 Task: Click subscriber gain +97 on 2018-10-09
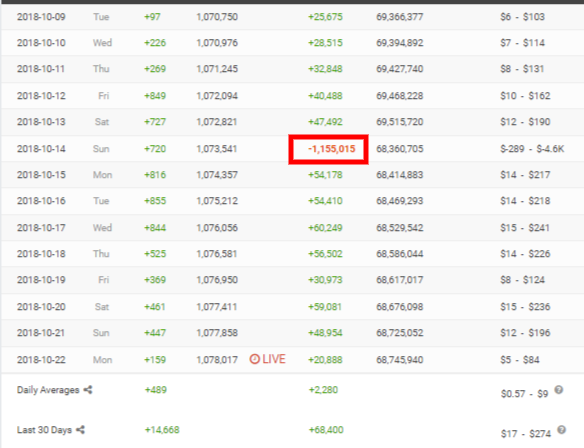pyautogui.click(x=152, y=17)
